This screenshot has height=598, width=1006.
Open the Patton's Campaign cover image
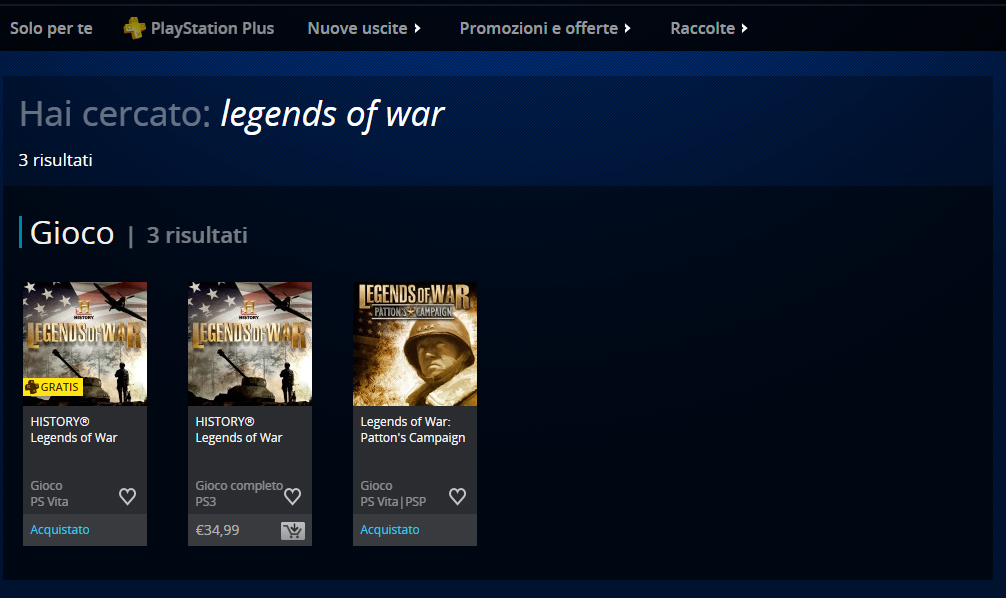point(414,344)
